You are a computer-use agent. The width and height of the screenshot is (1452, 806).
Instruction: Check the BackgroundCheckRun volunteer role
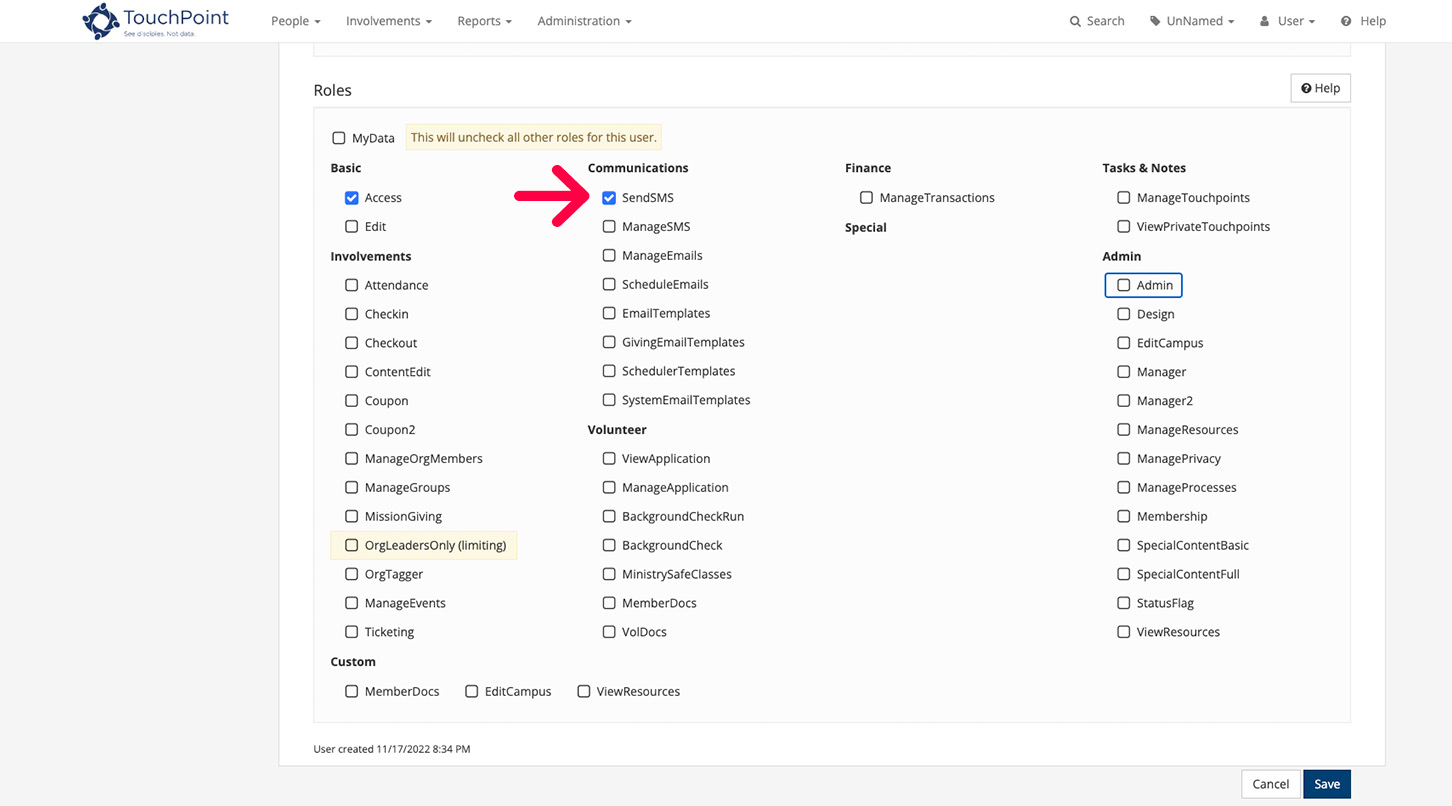pos(609,516)
